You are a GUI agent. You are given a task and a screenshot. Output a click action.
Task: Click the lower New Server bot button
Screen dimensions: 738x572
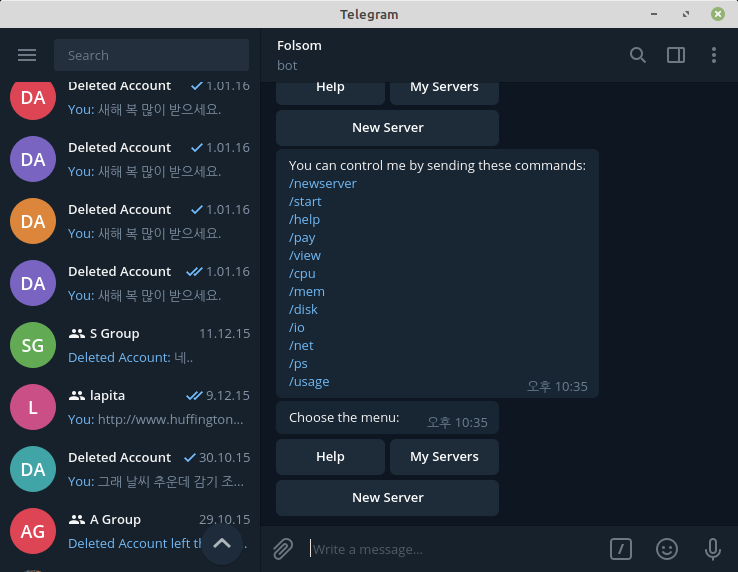coord(387,498)
